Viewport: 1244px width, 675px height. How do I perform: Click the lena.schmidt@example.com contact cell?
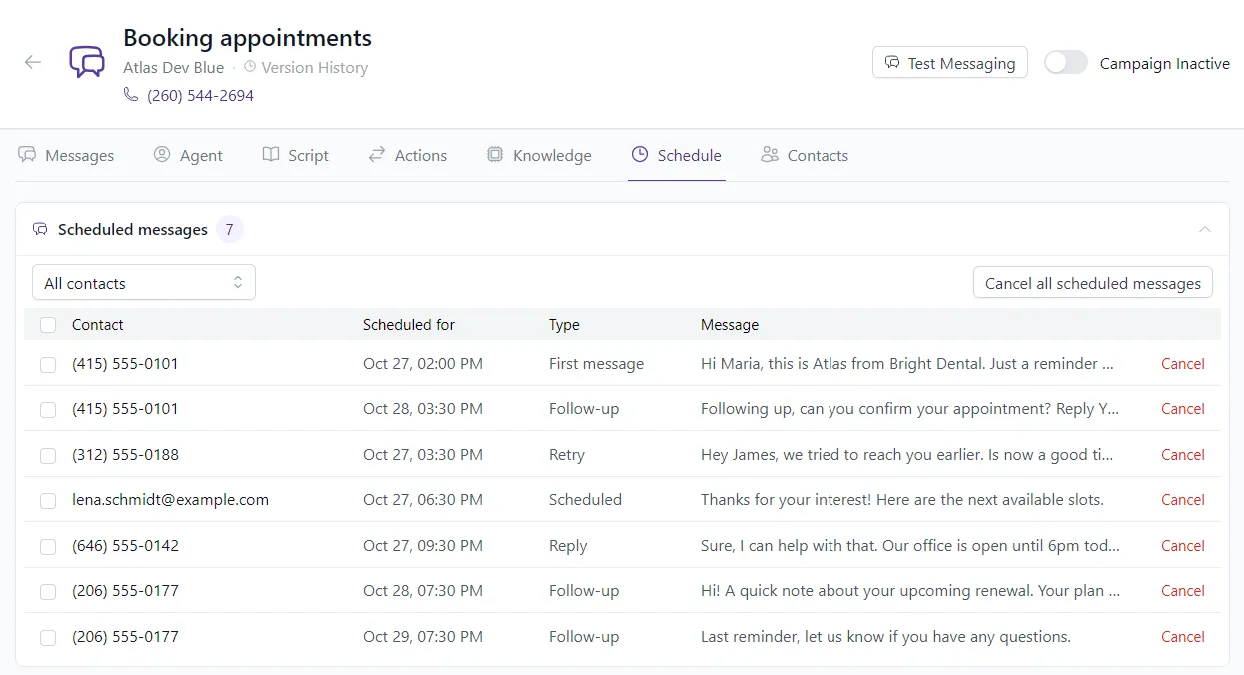171,500
